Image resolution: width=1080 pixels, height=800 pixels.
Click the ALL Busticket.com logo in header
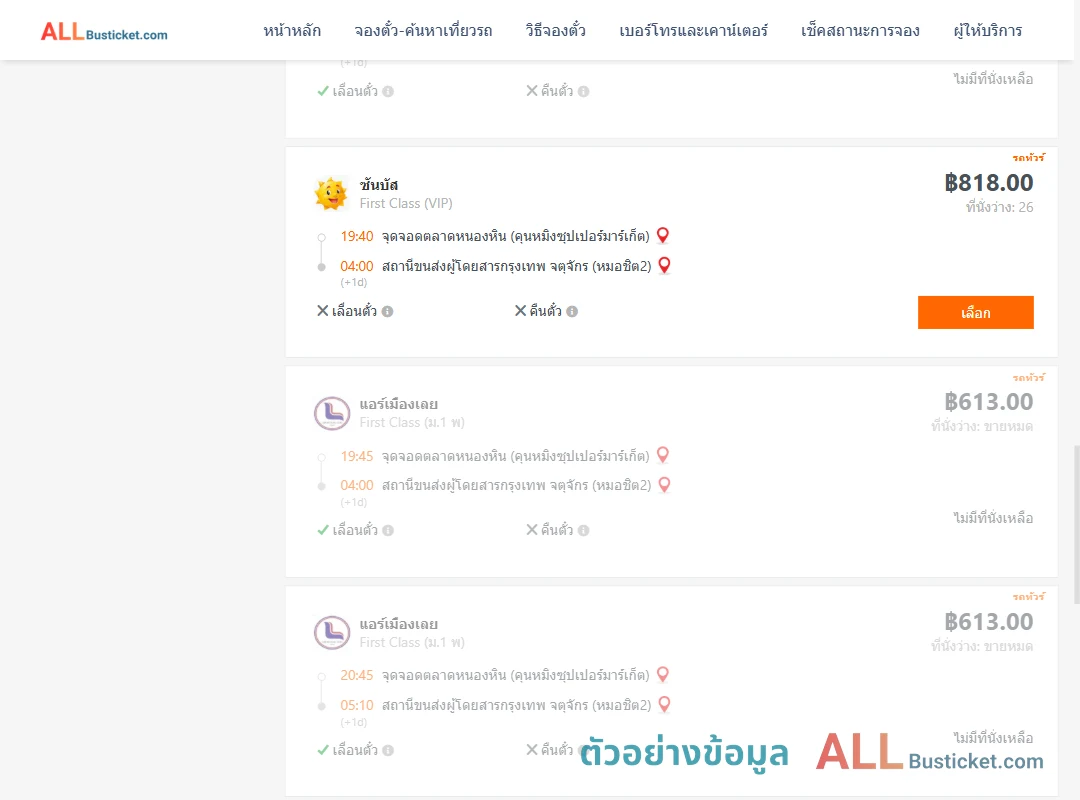pos(104,32)
